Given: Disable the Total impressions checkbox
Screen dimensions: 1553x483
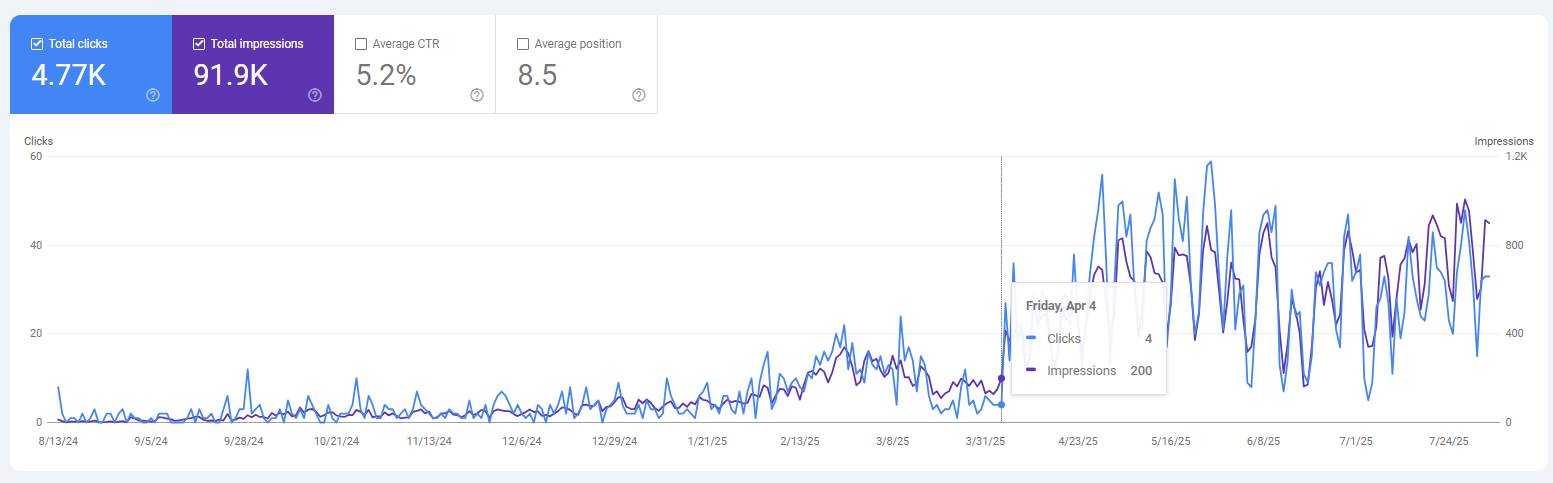Looking at the screenshot, I should 199,44.
